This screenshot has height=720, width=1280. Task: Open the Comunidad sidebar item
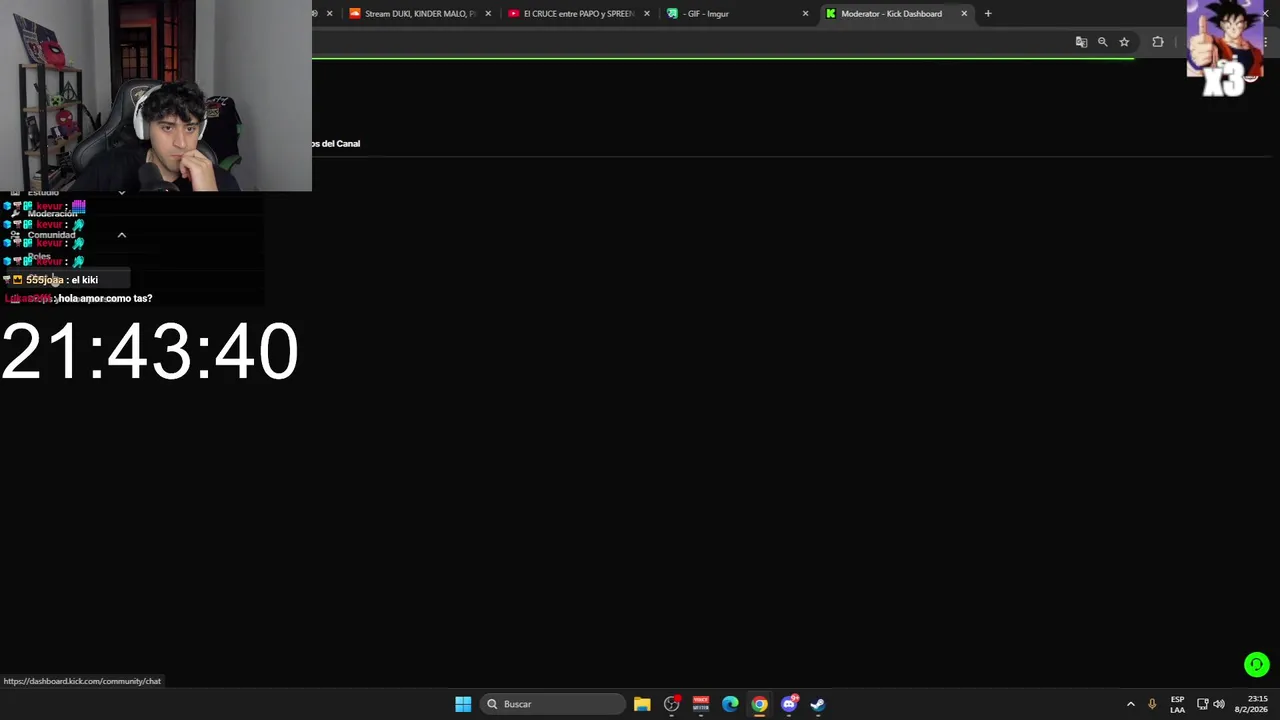pos(51,235)
